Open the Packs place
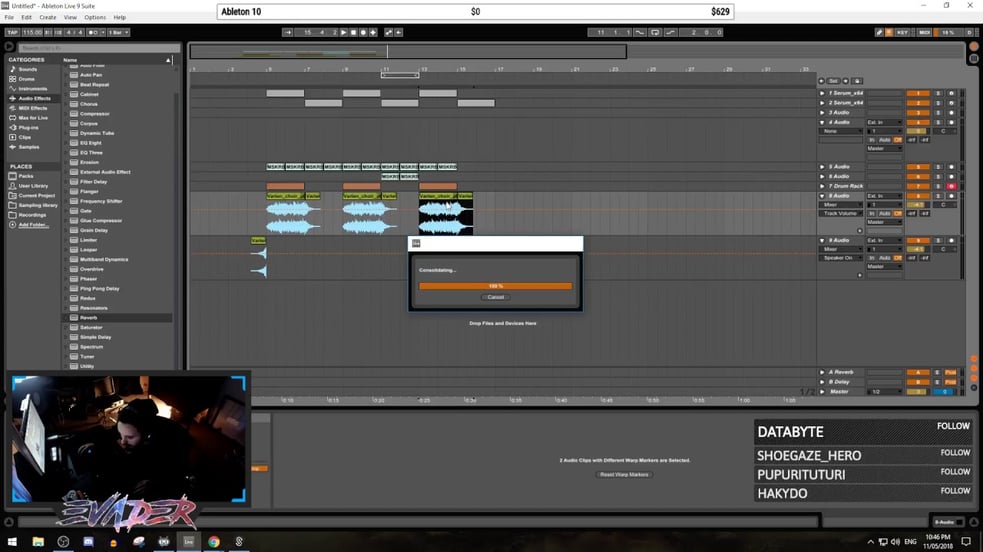 (x=26, y=176)
